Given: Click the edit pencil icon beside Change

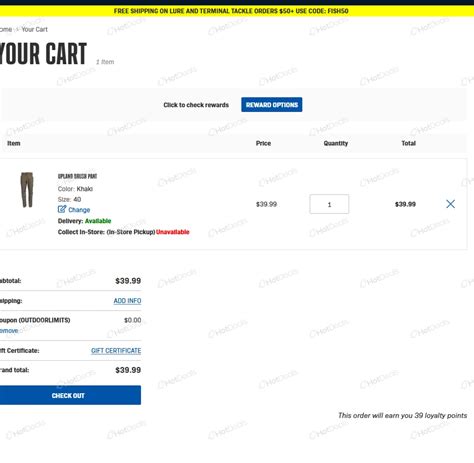Looking at the screenshot, I should pos(62,209).
